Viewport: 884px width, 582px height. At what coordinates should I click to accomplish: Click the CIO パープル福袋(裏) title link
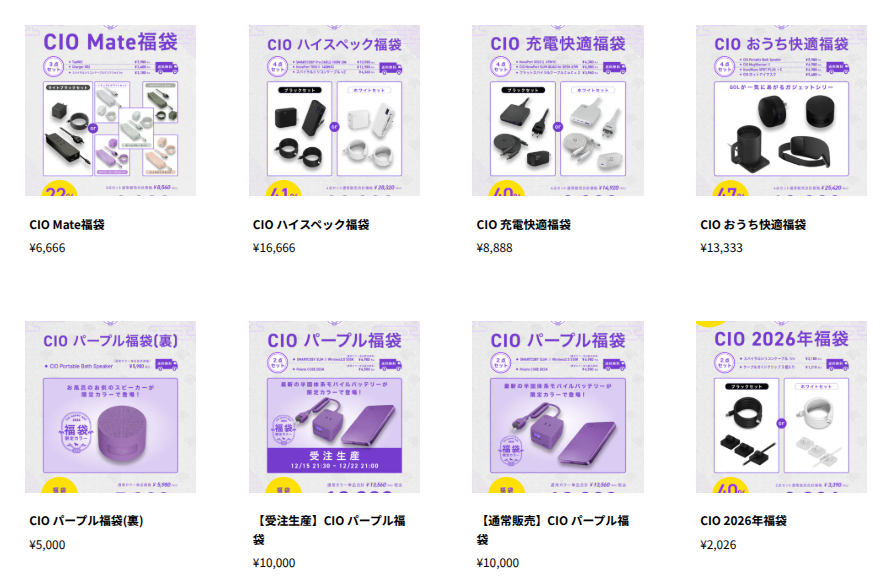86,521
